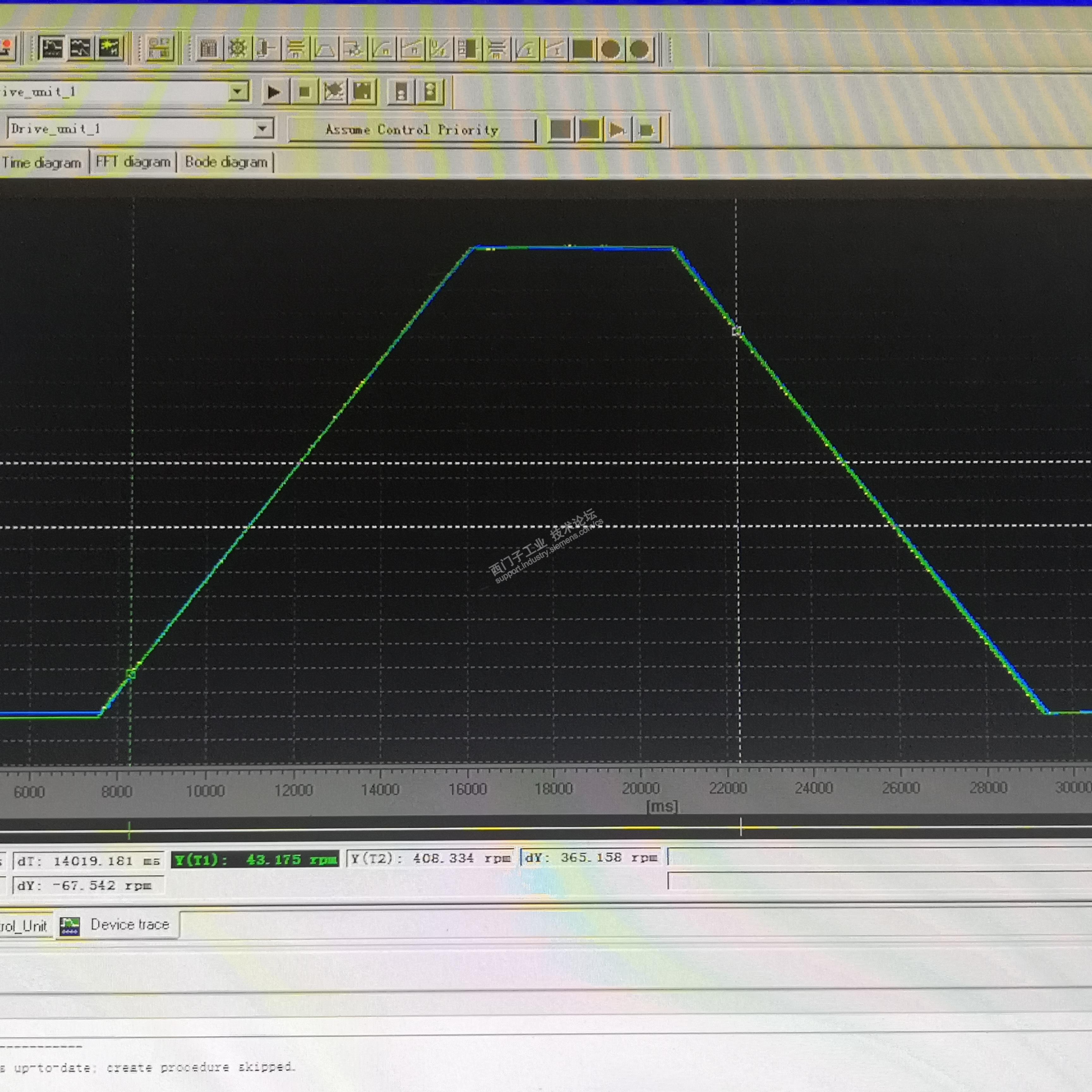Click the T1 cursor marker on curve

click(x=131, y=674)
